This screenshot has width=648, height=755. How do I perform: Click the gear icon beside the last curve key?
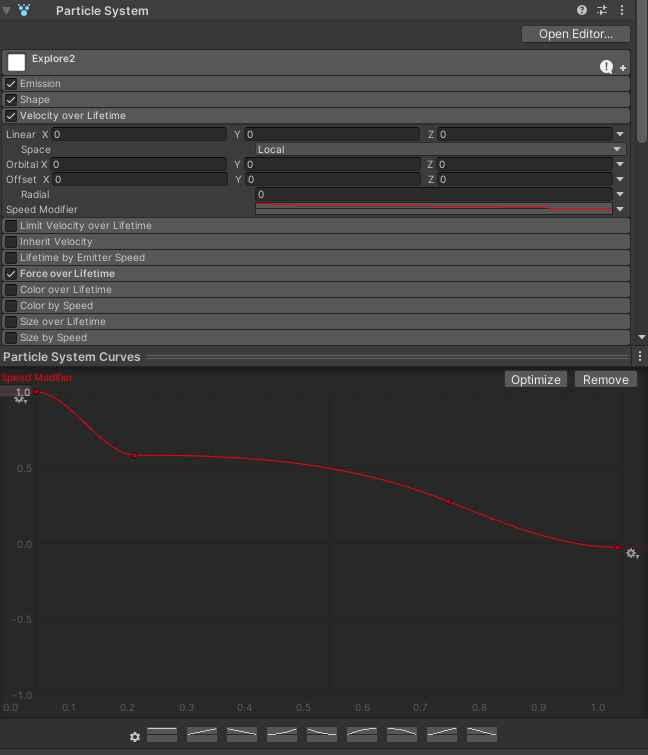(x=632, y=554)
